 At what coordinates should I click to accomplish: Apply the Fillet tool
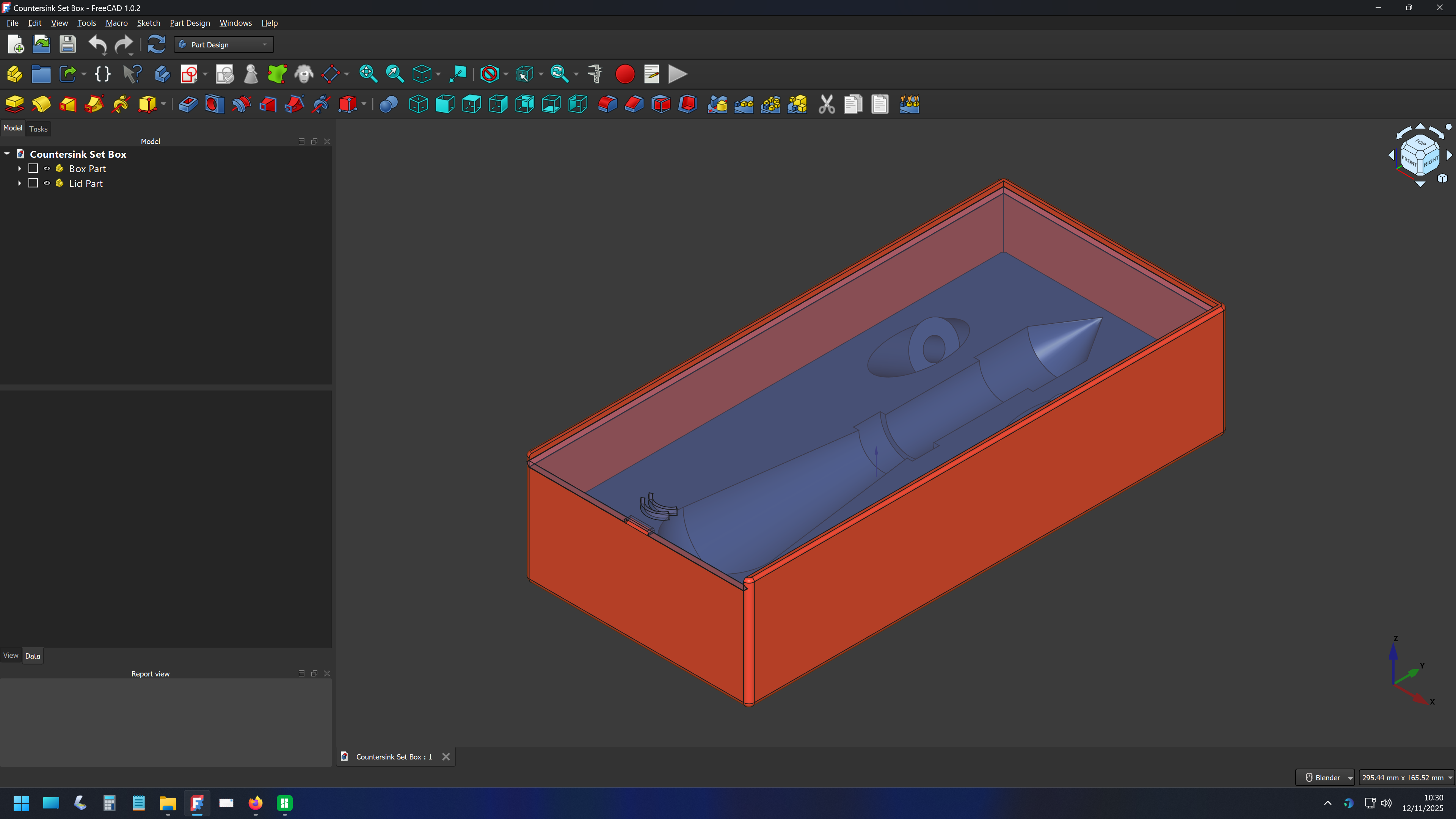coord(607,104)
